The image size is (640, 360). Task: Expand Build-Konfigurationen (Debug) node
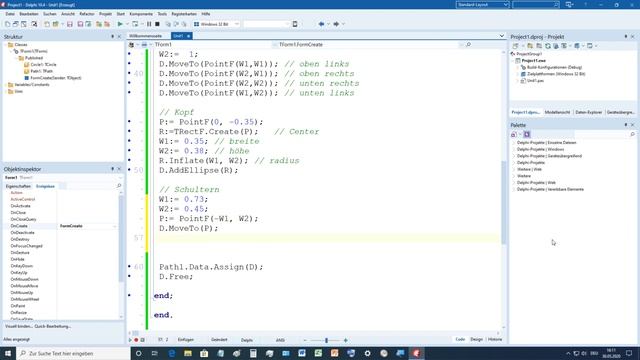[x=518, y=67]
